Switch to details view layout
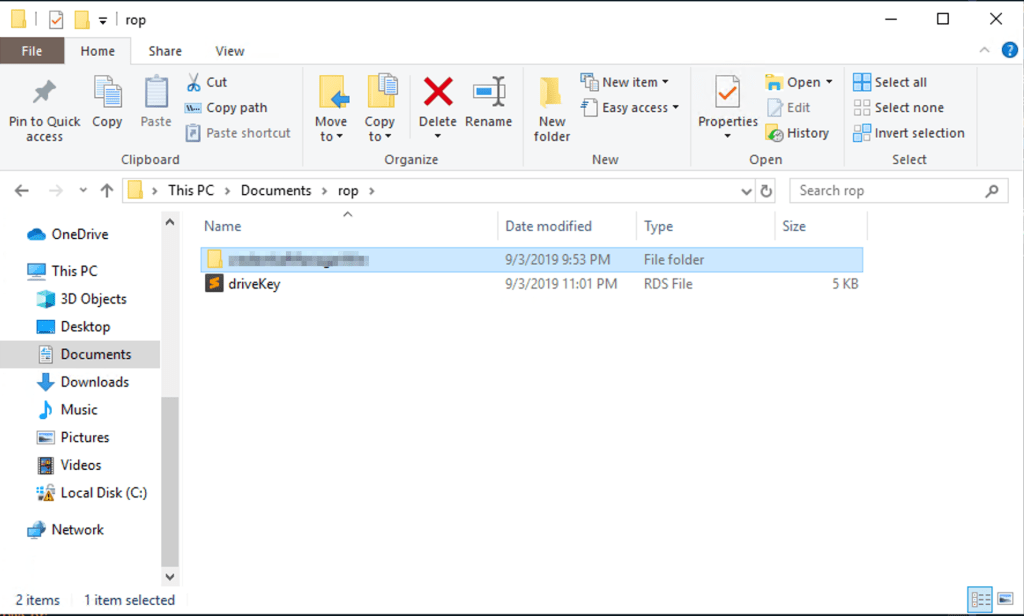This screenshot has height=616, width=1024. click(981, 600)
